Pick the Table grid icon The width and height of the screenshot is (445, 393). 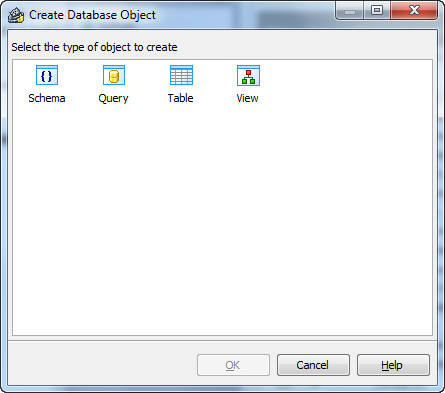click(181, 75)
